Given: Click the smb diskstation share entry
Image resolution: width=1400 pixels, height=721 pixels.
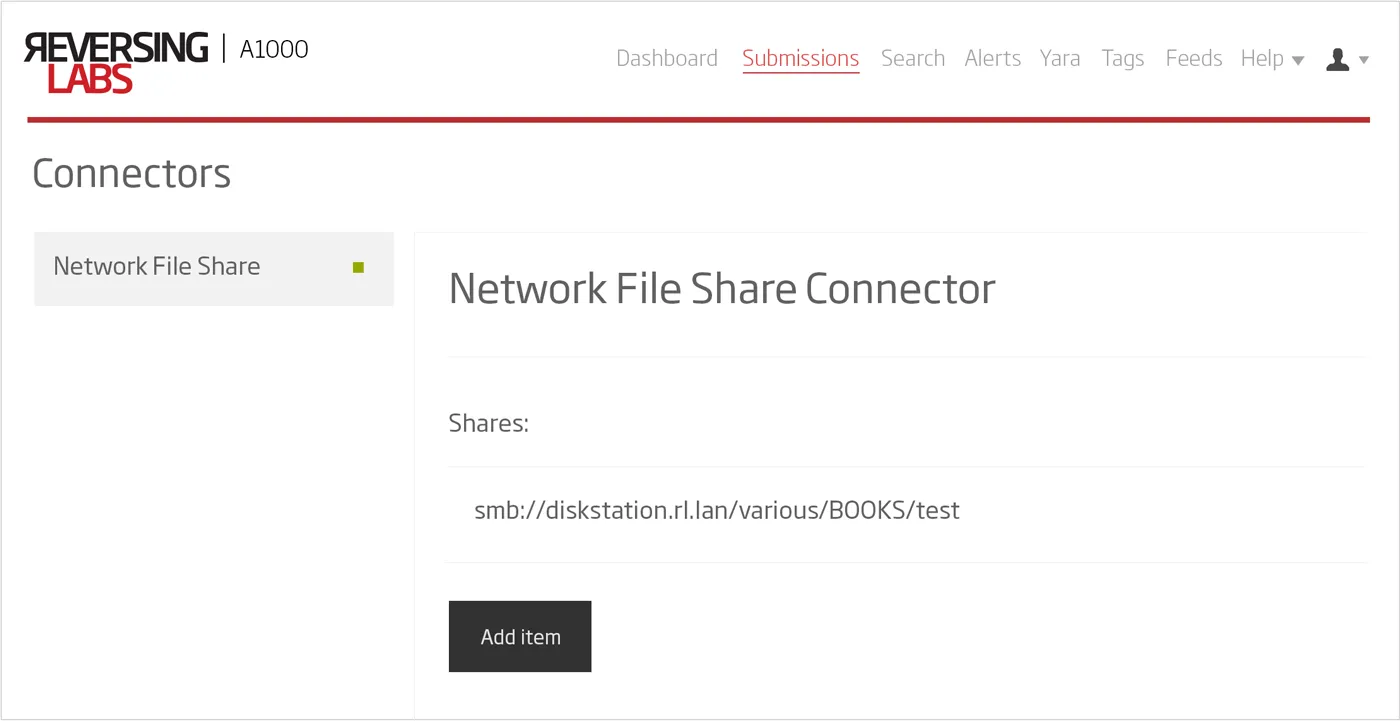Looking at the screenshot, I should point(716,510).
